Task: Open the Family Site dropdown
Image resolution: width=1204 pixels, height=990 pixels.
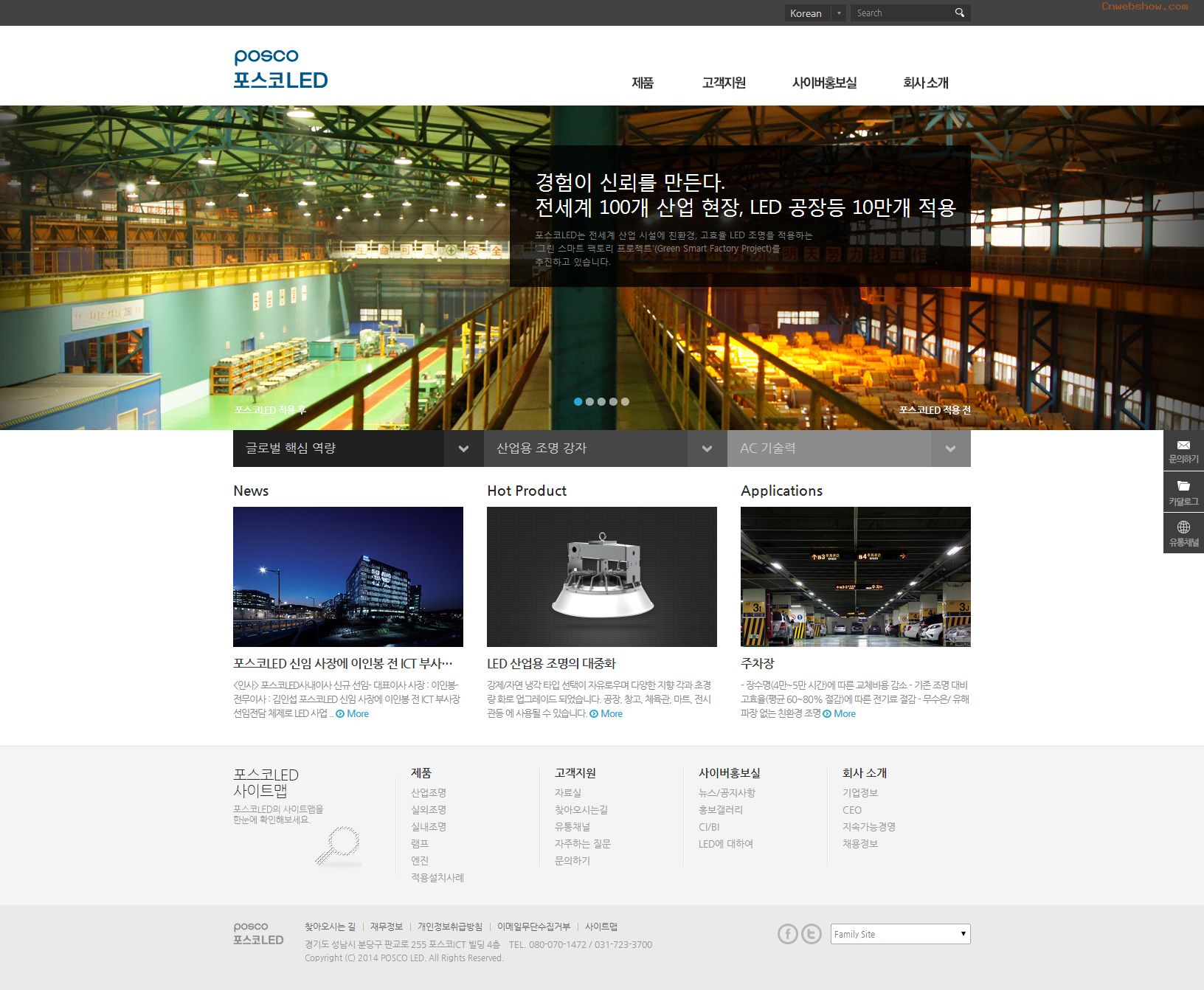Action: (900, 934)
